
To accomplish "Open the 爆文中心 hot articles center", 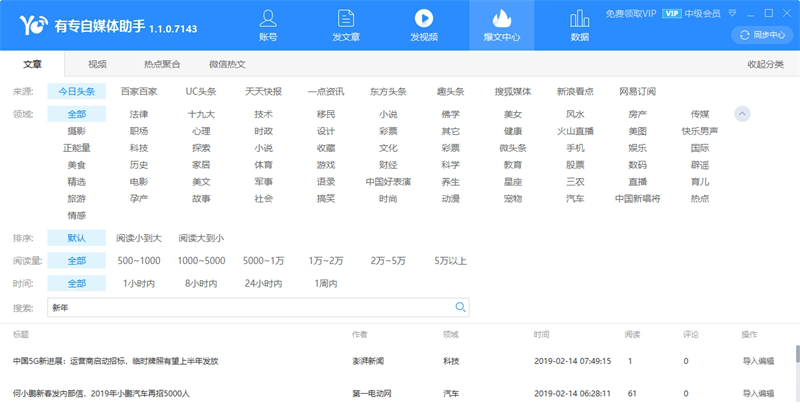I will 502,25.
